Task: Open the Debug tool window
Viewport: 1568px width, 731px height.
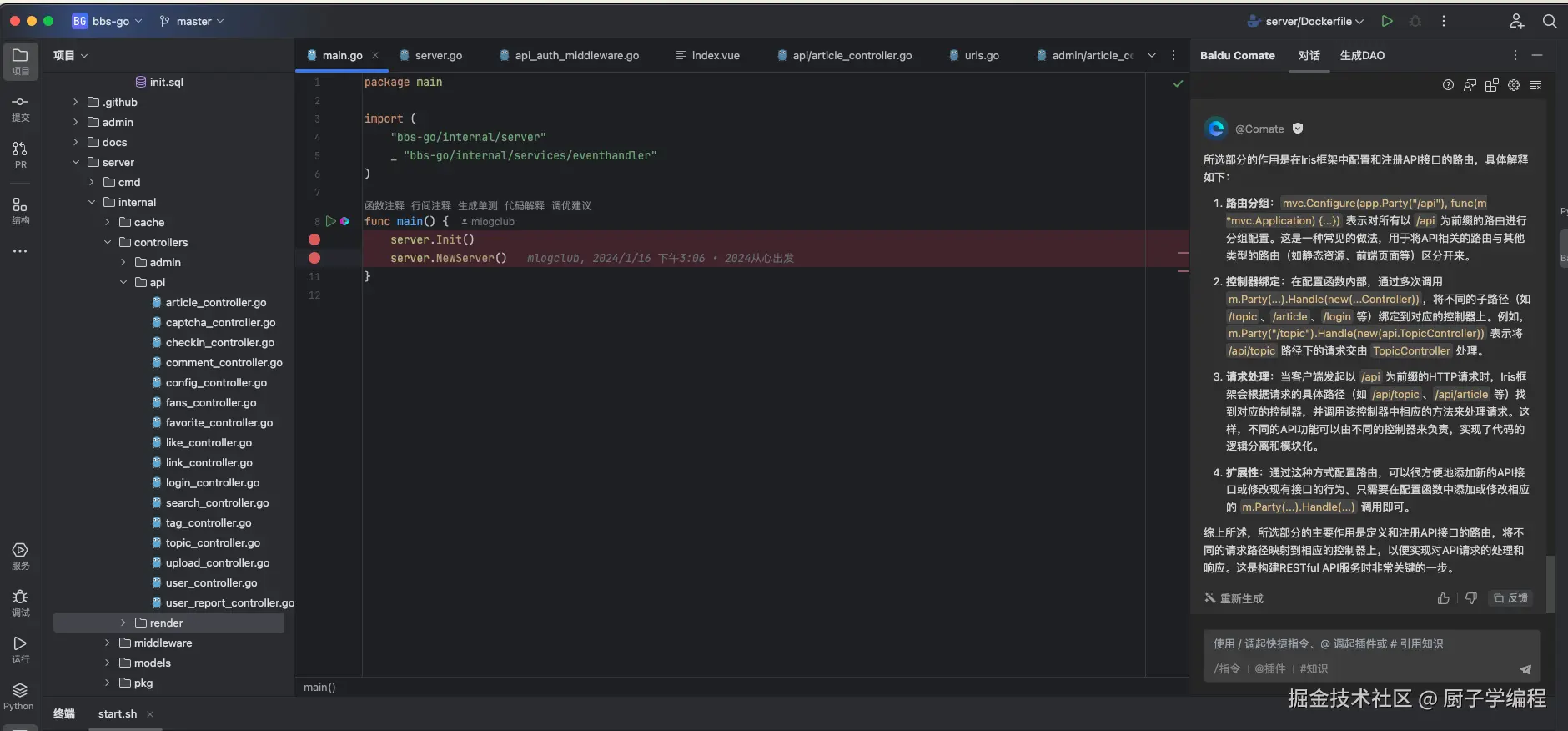Action: coord(20,602)
